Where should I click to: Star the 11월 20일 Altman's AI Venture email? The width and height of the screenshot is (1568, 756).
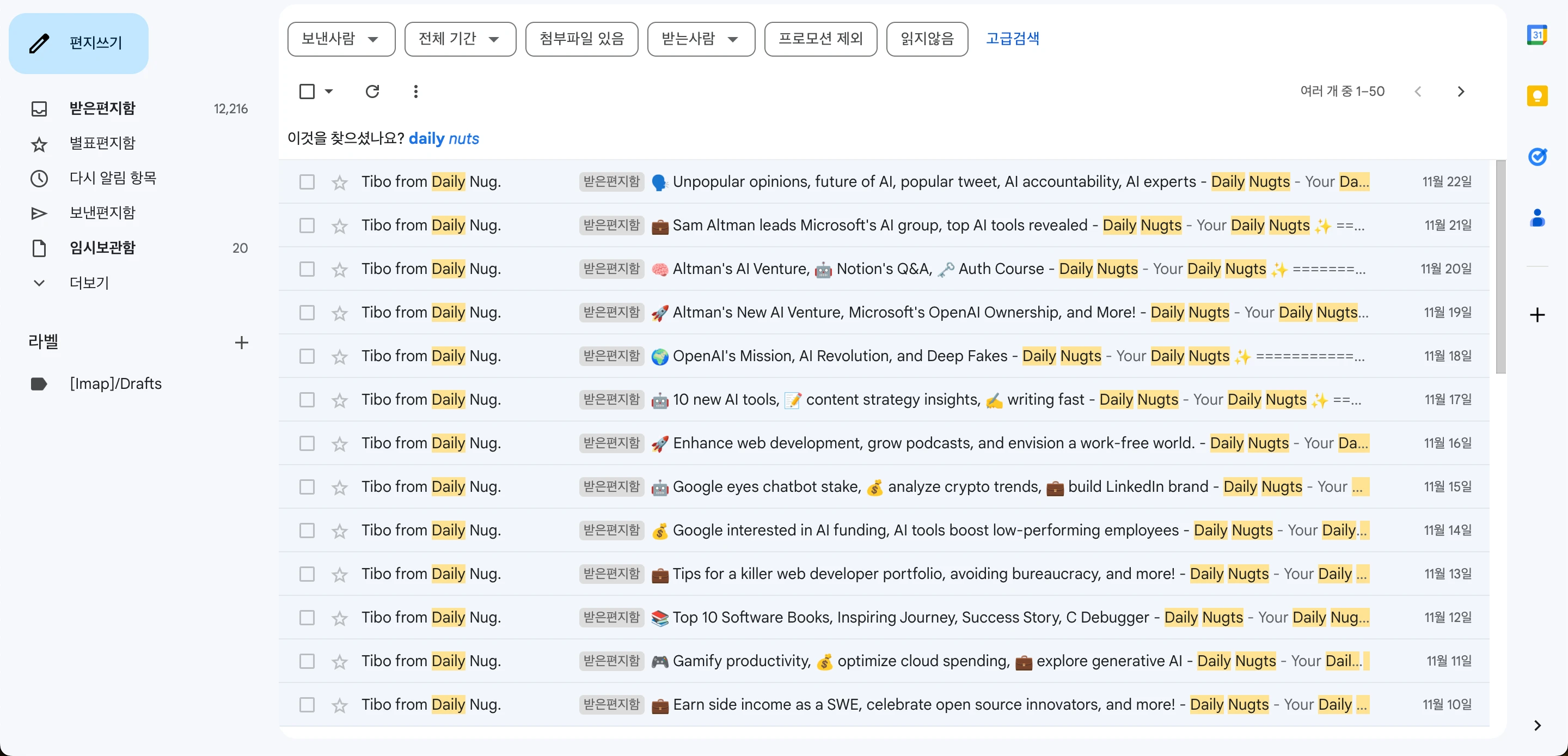click(x=340, y=269)
